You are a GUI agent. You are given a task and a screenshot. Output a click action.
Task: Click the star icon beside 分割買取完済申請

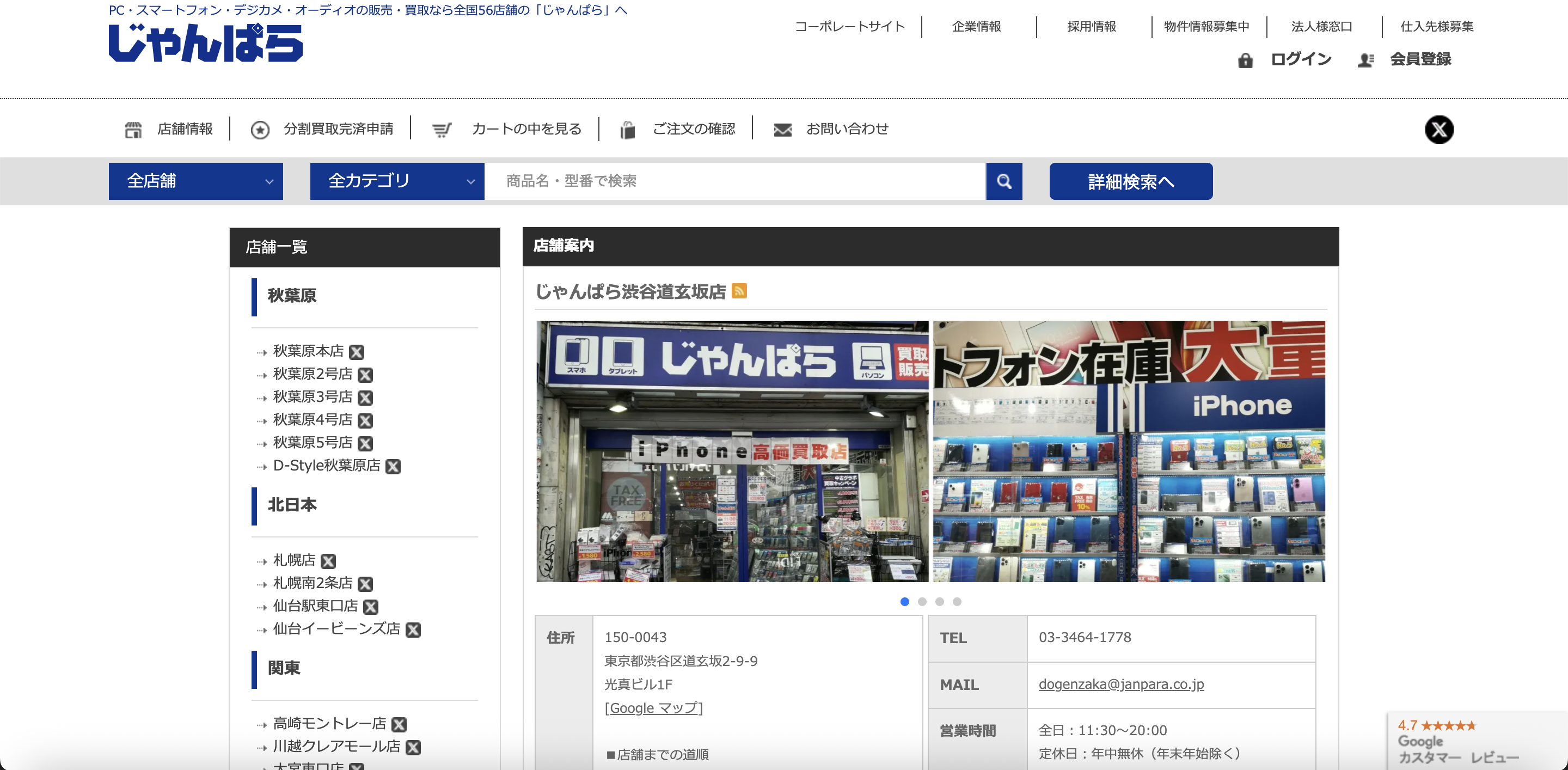pyautogui.click(x=260, y=129)
